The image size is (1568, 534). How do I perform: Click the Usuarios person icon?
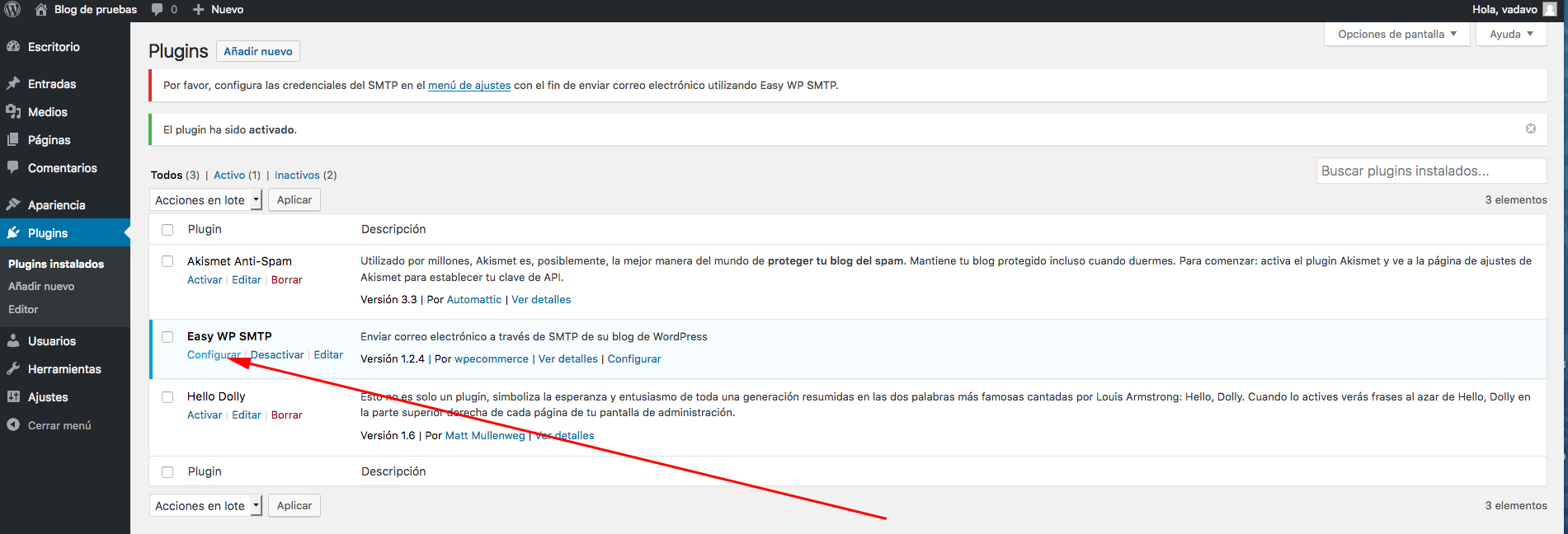pyautogui.click(x=13, y=340)
